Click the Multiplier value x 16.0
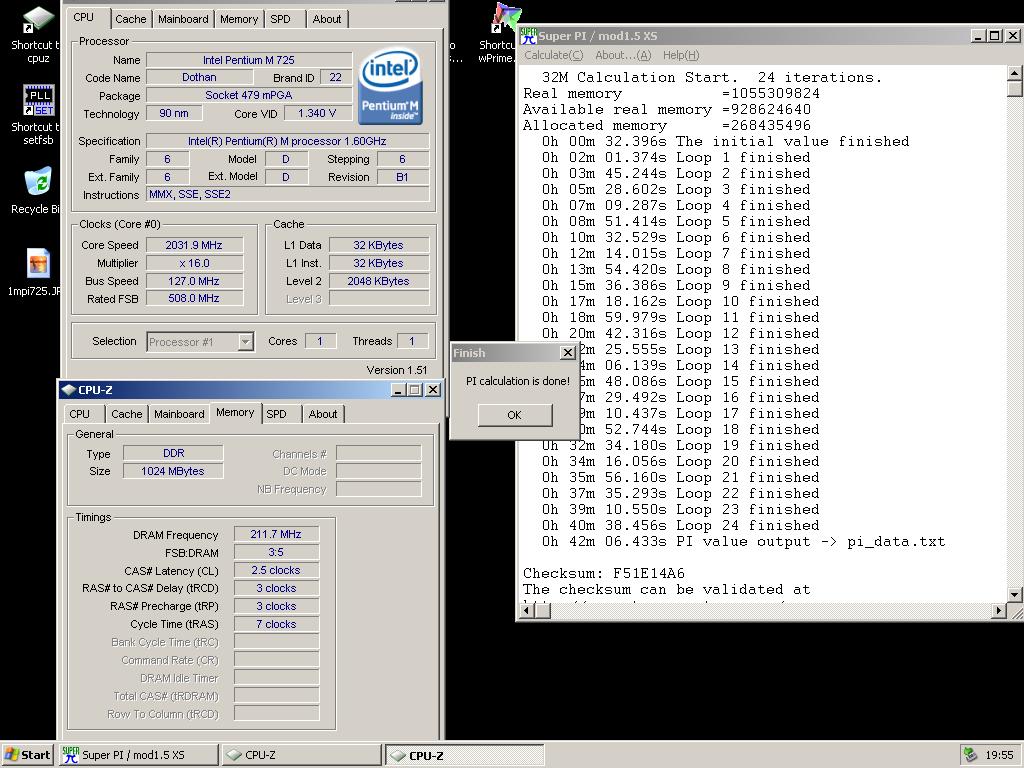 tap(194, 263)
